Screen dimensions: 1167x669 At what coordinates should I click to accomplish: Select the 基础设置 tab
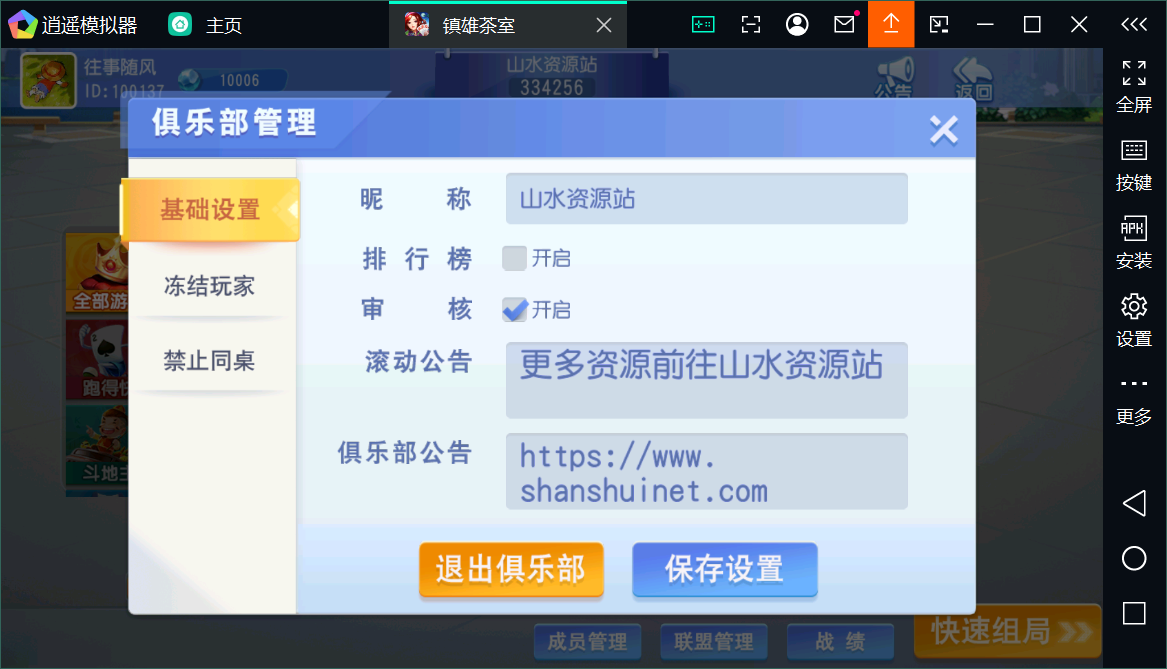pyautogui.click(x=211, y=210)
